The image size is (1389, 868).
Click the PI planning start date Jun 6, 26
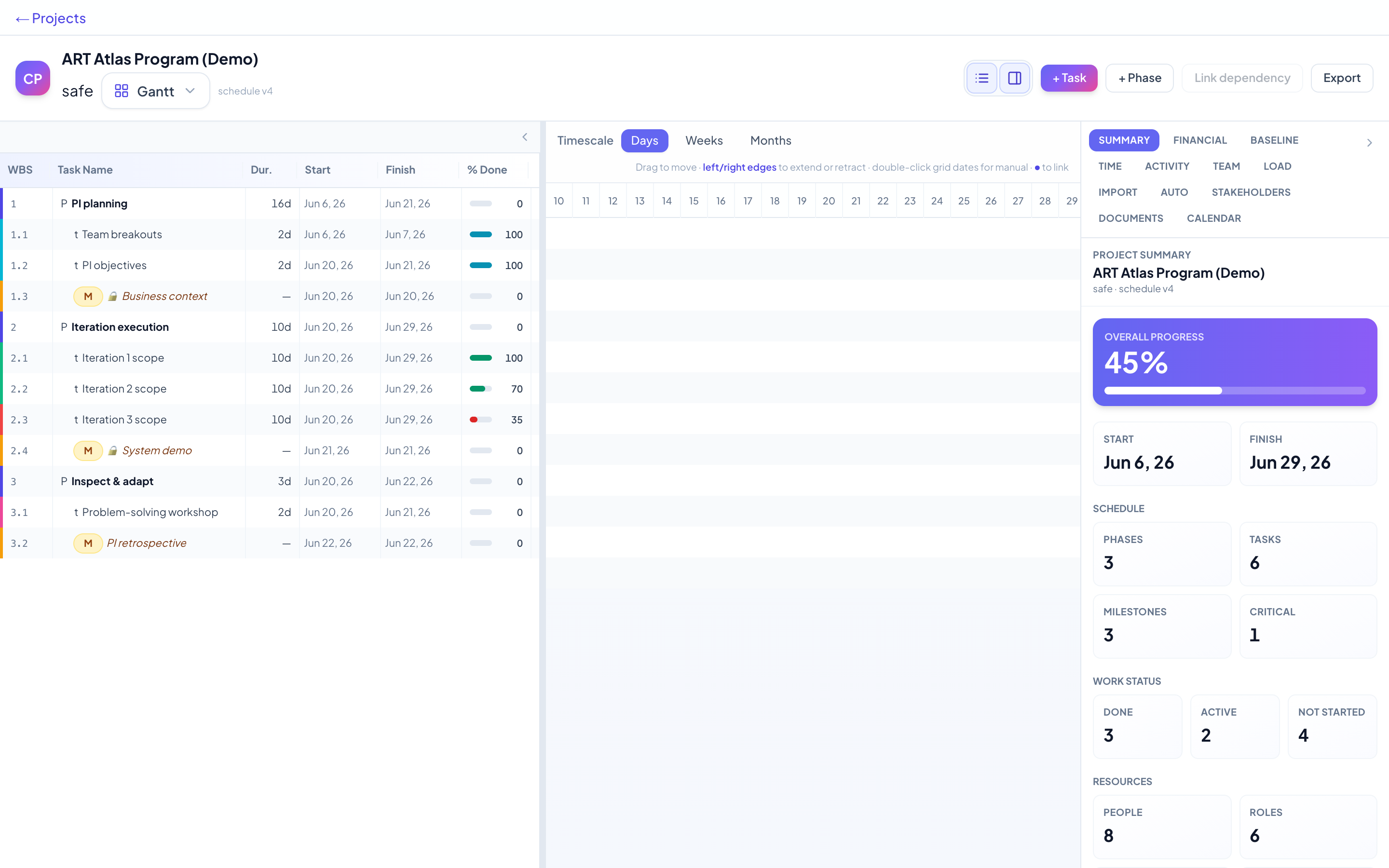pyautogui.click(x=325, y=204)
